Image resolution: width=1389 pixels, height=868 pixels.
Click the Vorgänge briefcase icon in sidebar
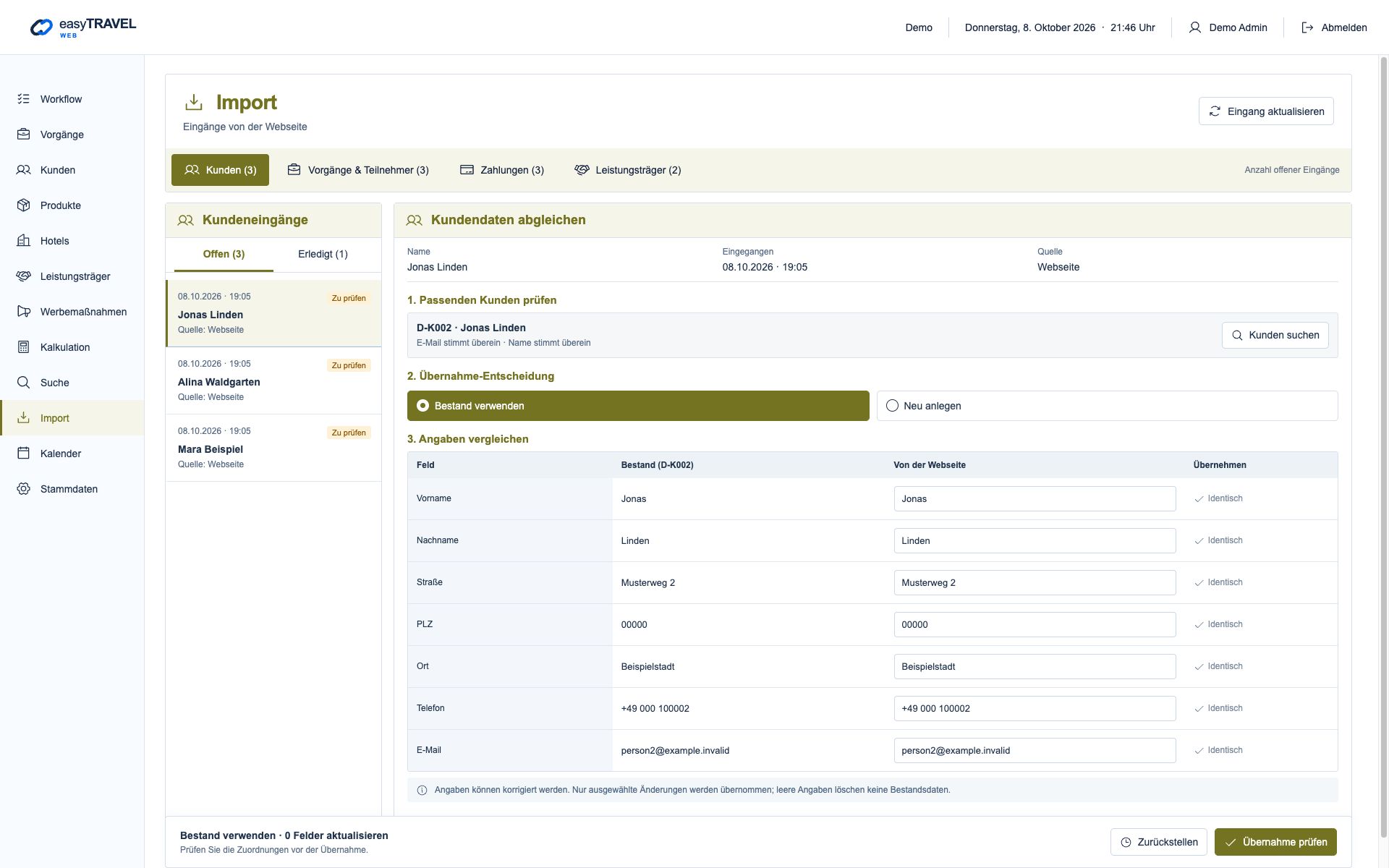pos(24,135)
